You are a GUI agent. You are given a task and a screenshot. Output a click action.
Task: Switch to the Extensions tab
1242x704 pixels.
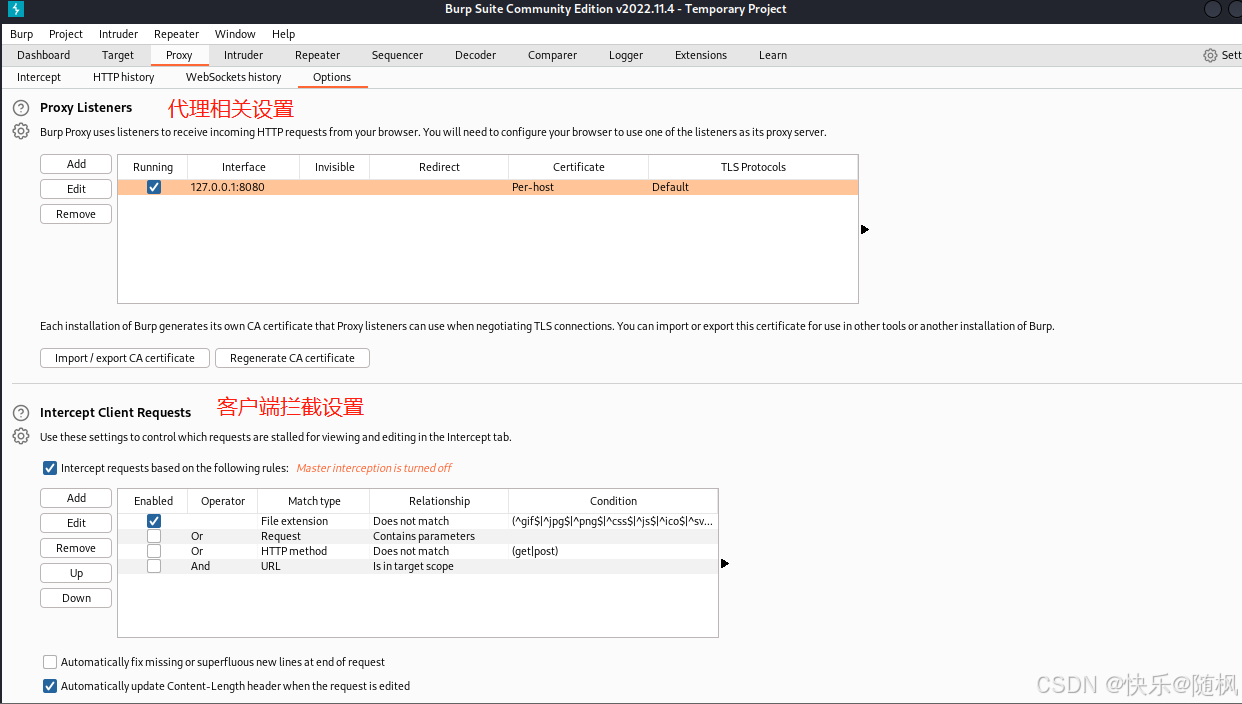[700, 55]
